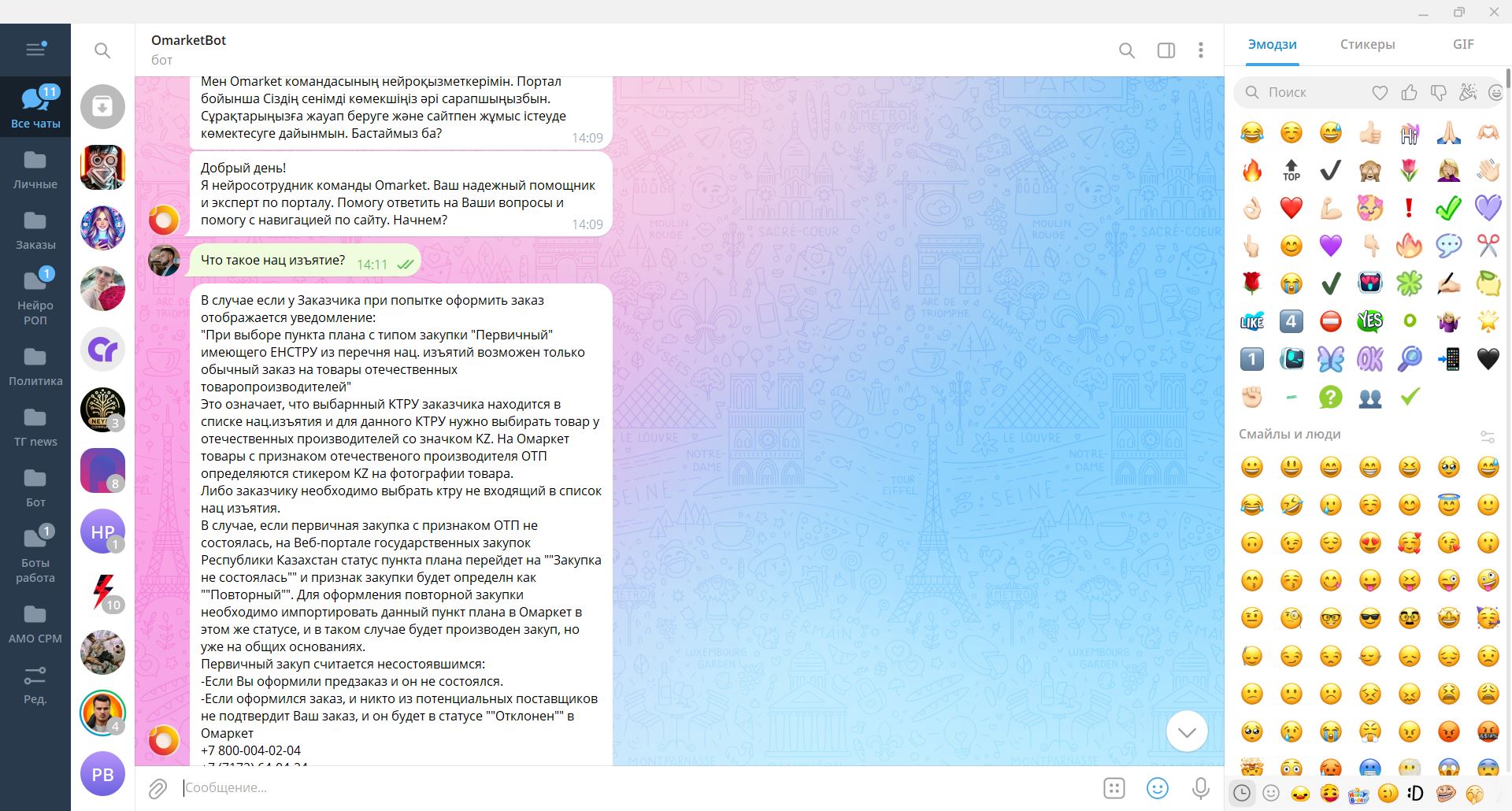
Task: Open the 'ТГ news' folder
Action: [35, 426]
